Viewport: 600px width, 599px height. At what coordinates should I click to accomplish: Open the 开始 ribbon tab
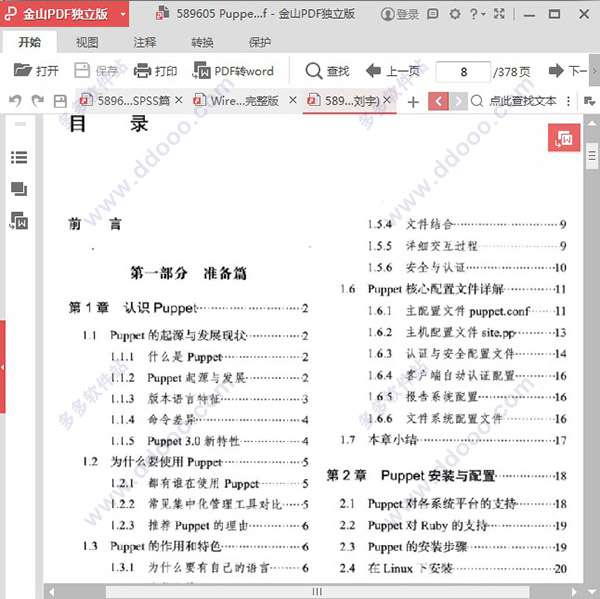29,42
